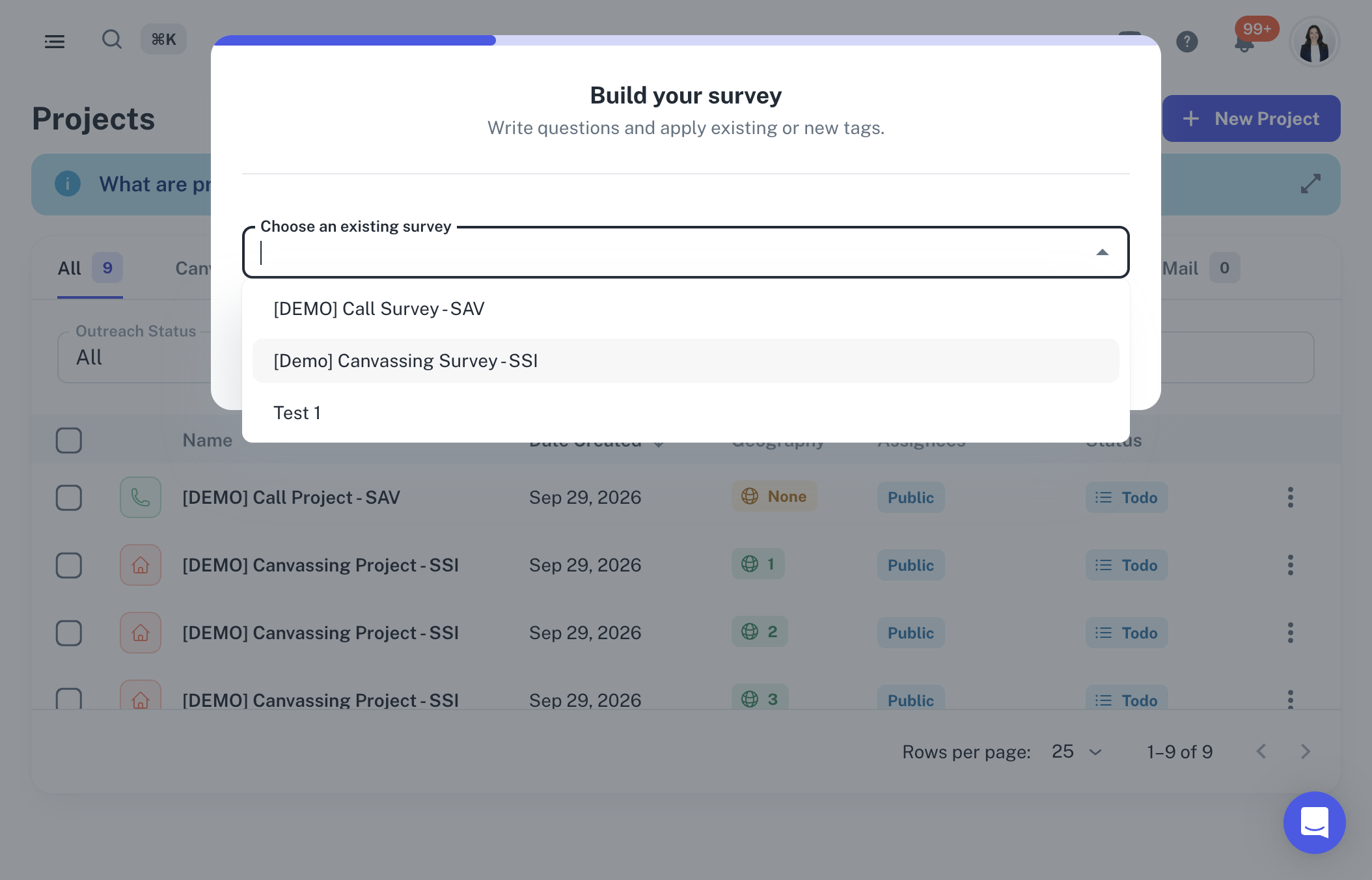
Task: Click the survey wizard progress bar
Action: click(686, 40)
